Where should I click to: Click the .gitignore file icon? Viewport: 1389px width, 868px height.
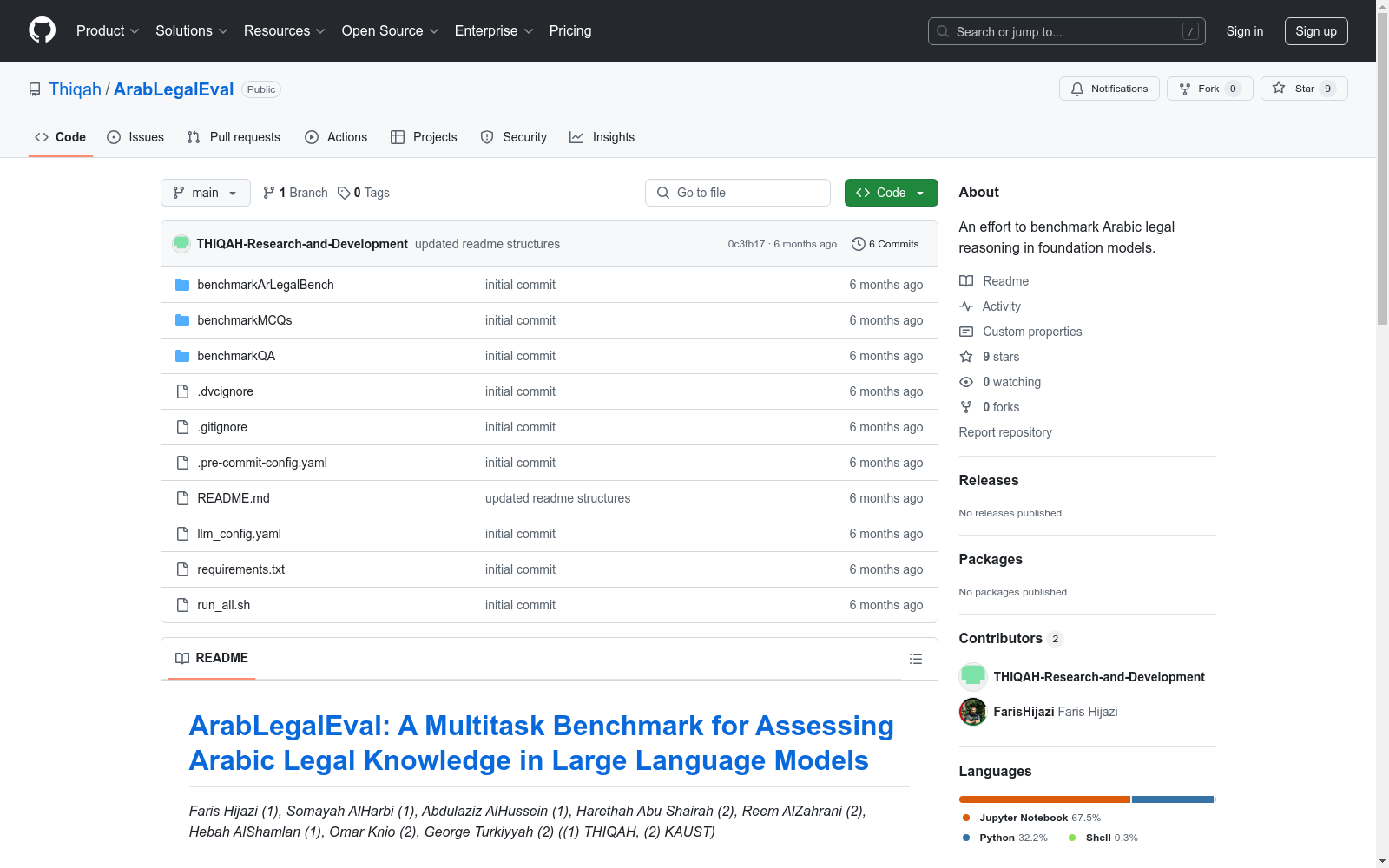coord(182,427)
